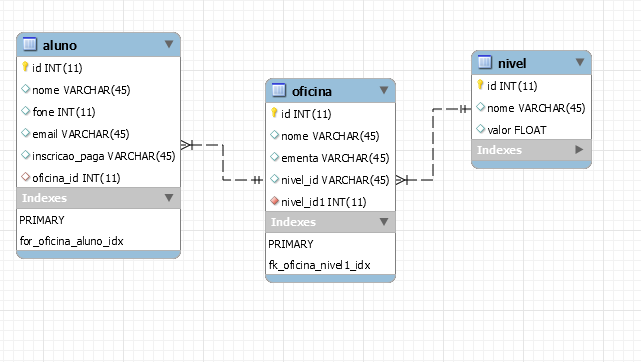This screenshot has height=362, width=641.
Task: Click the primary key icon of nivel id
Action: [x=480, y=85]
